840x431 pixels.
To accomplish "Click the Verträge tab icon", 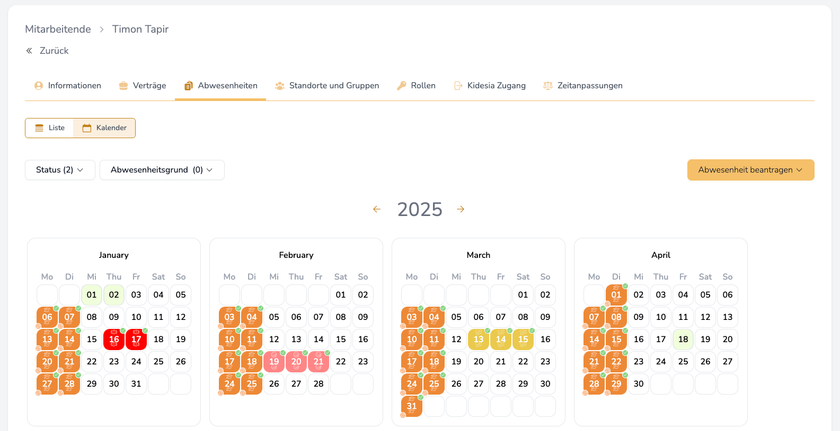I will [123, 86].
